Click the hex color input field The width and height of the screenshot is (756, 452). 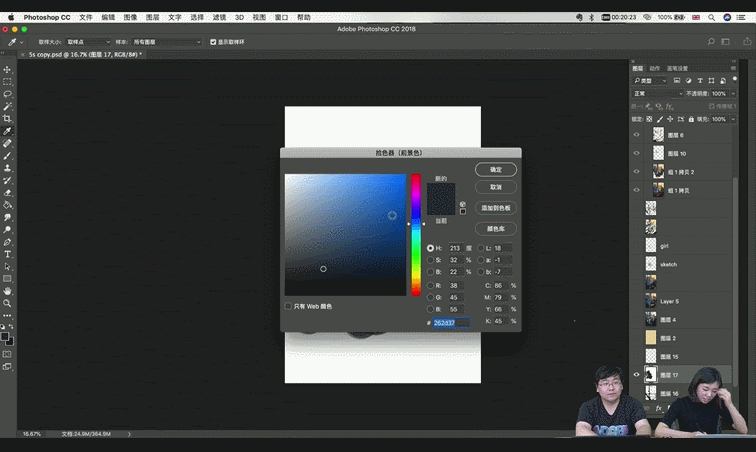pos(451,323)
